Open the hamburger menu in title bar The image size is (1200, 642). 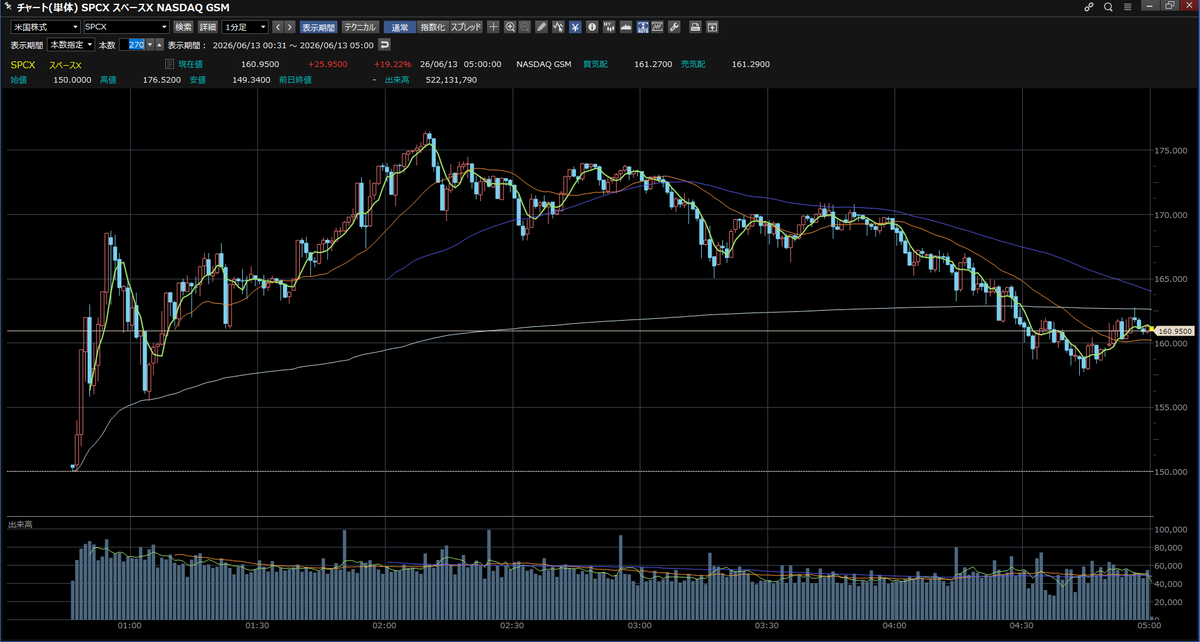click(x=1128, y=7)
